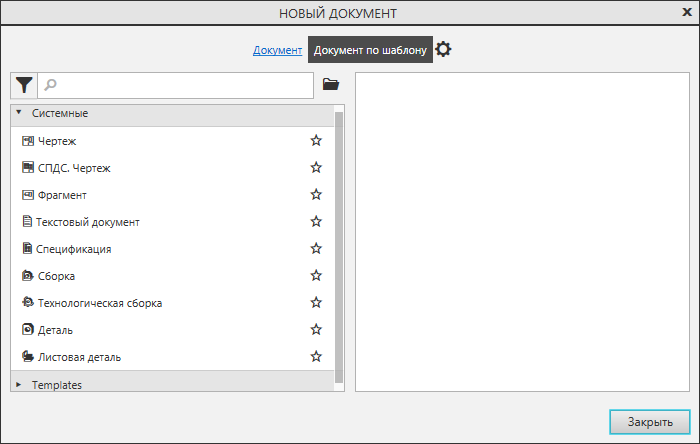The image size is (700, 444).
Task: Select the Чертеж template icon
Action: [x=28, y=141]
